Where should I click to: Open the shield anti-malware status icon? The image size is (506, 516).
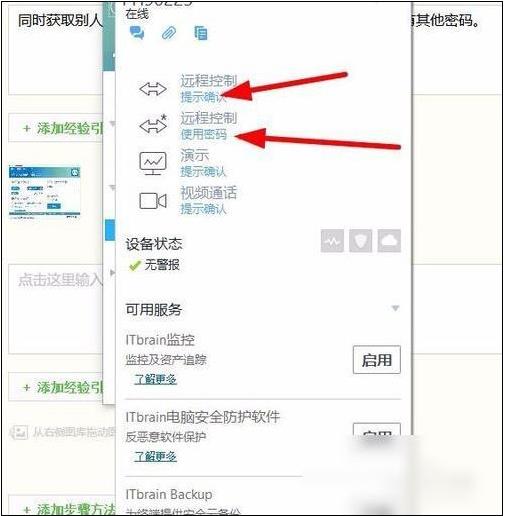pyautogui.click(x=361, y=241)
